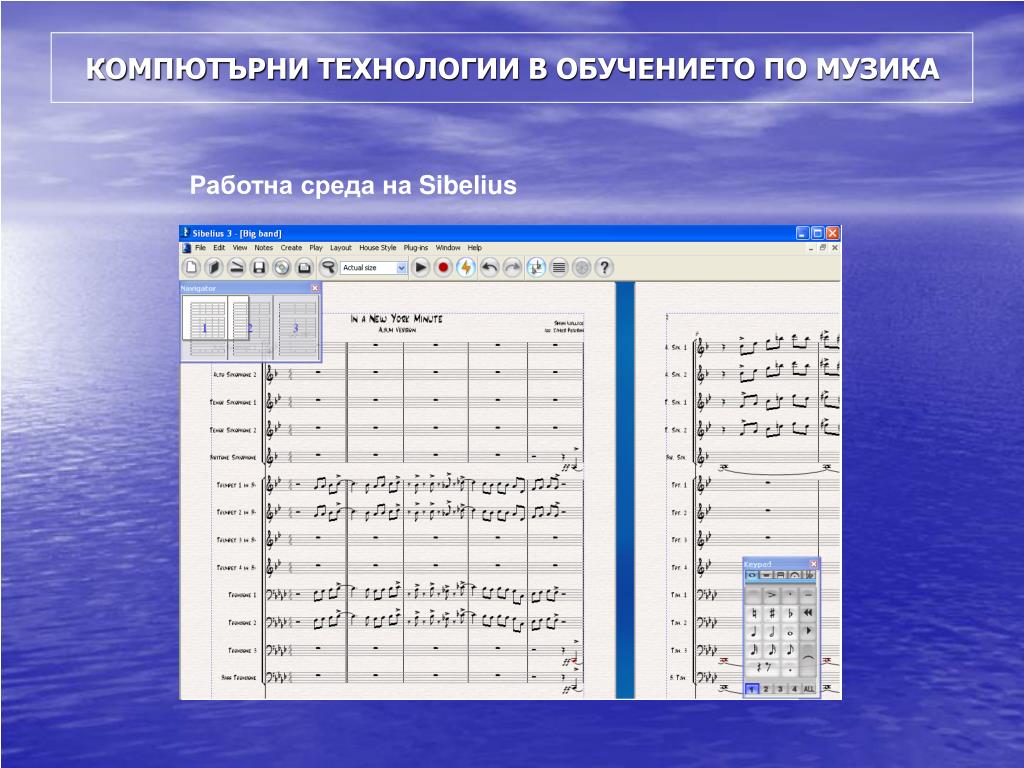Screen dimensions: 1024x768
Task: Click the Help question mark icon
Action: click(604, 267)
